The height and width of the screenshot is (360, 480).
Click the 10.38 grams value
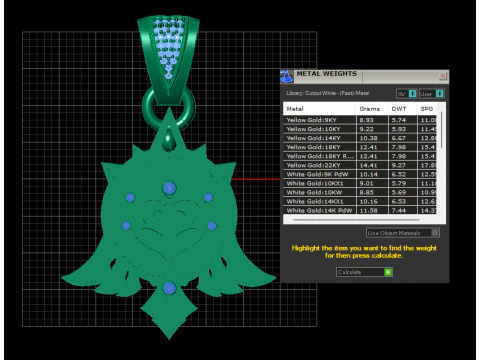tap(368, 138)
